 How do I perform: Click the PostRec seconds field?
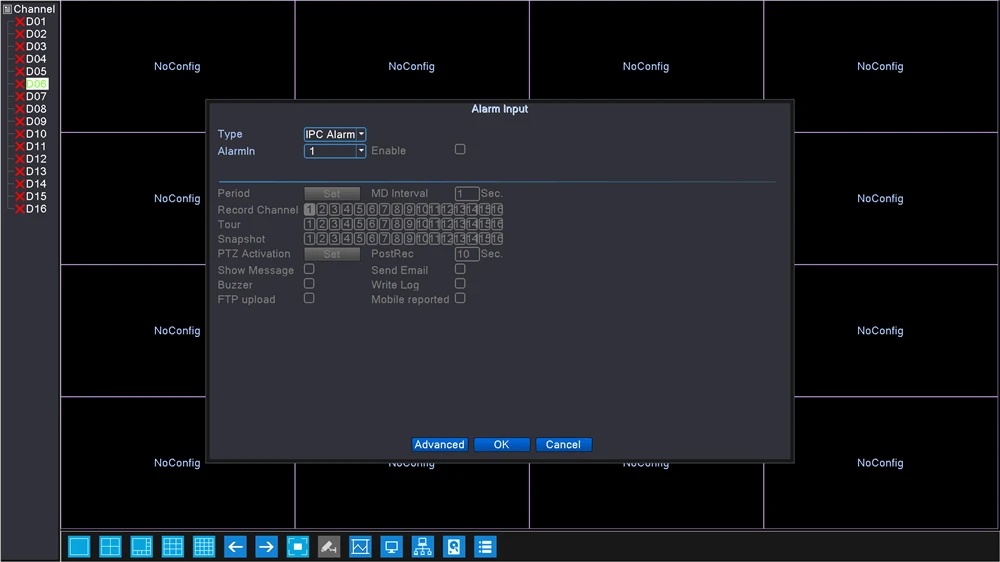click(x=467, y=254)
